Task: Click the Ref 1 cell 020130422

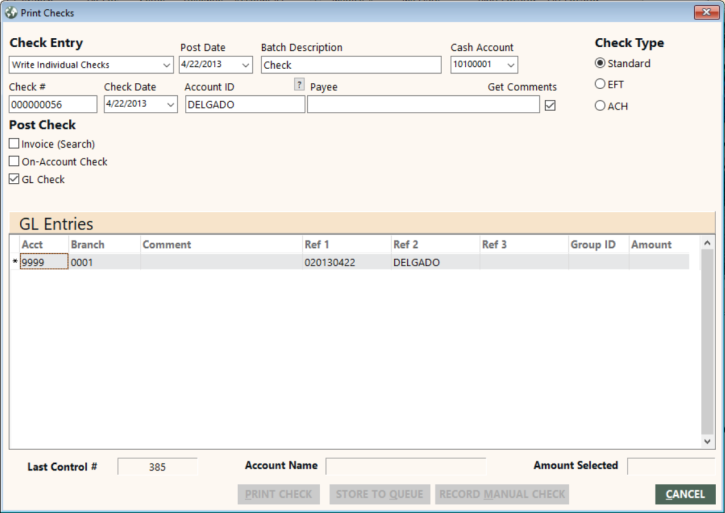Action: pyautogui.click(x=346, y=262)
